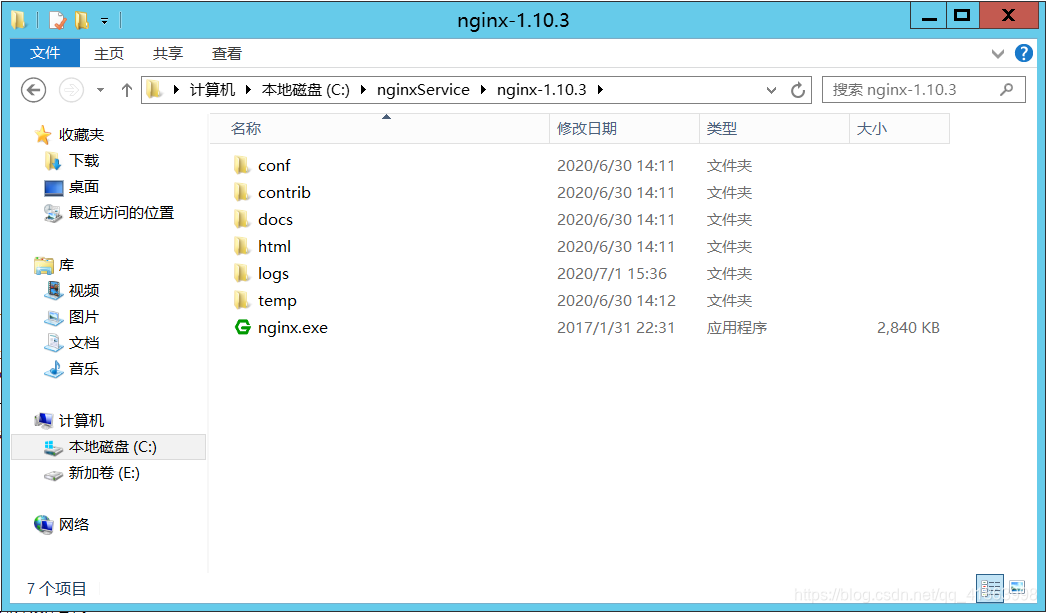The width and height of the screenshot is (1047, 613).
Task: Select 图片 library in sidebar
Action: (x=83, y=317)
